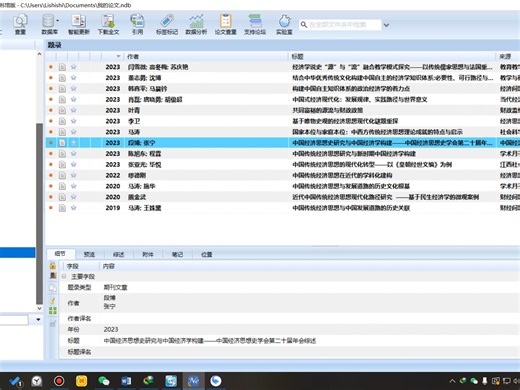Open Microsoft Word from the taskbar
This screenshot has height=390, width=520.
coord(126,381)
